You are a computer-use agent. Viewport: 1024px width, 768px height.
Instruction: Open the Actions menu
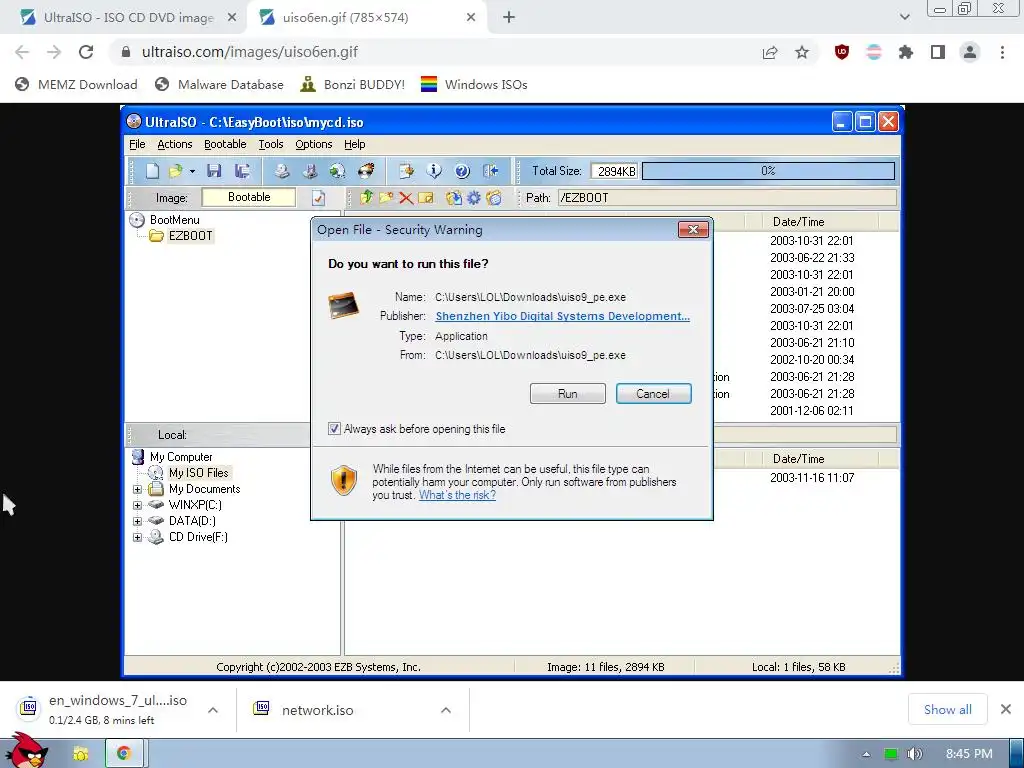174,144
